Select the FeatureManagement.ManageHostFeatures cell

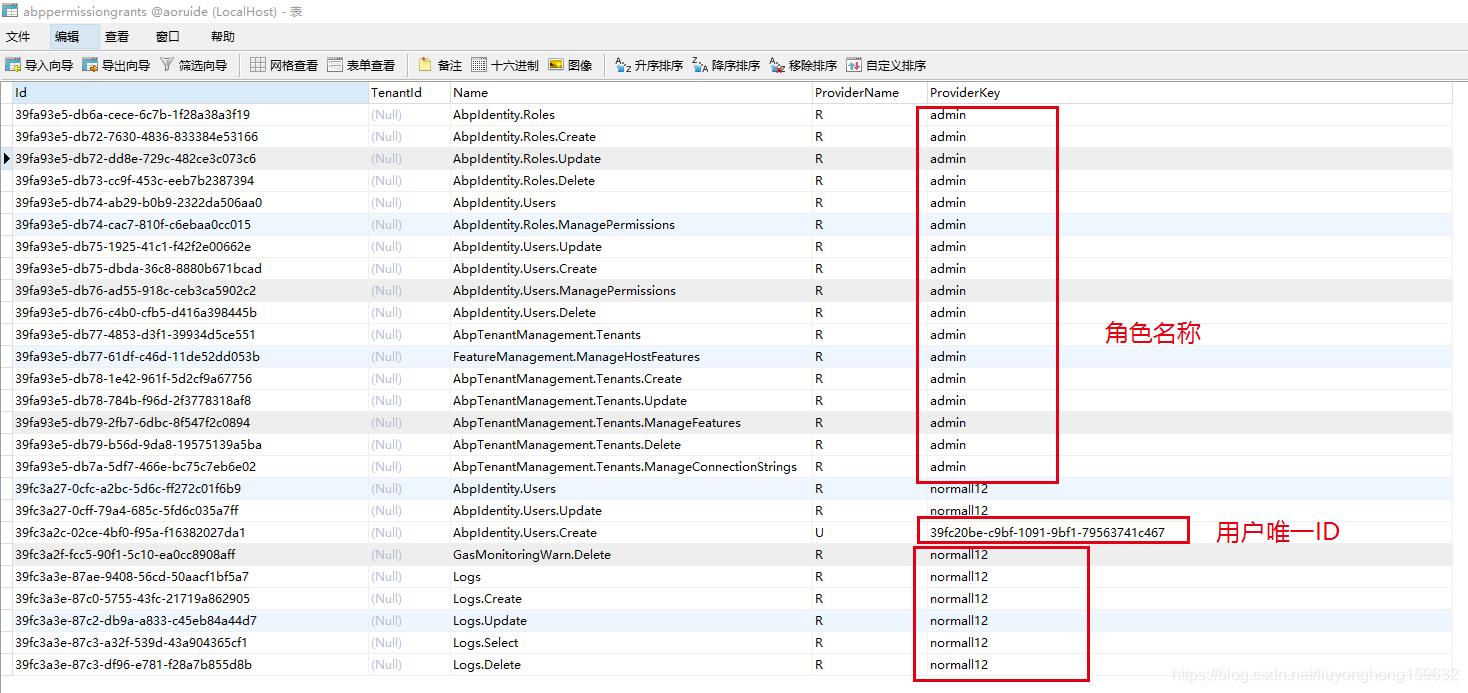(x=631, y=356)
